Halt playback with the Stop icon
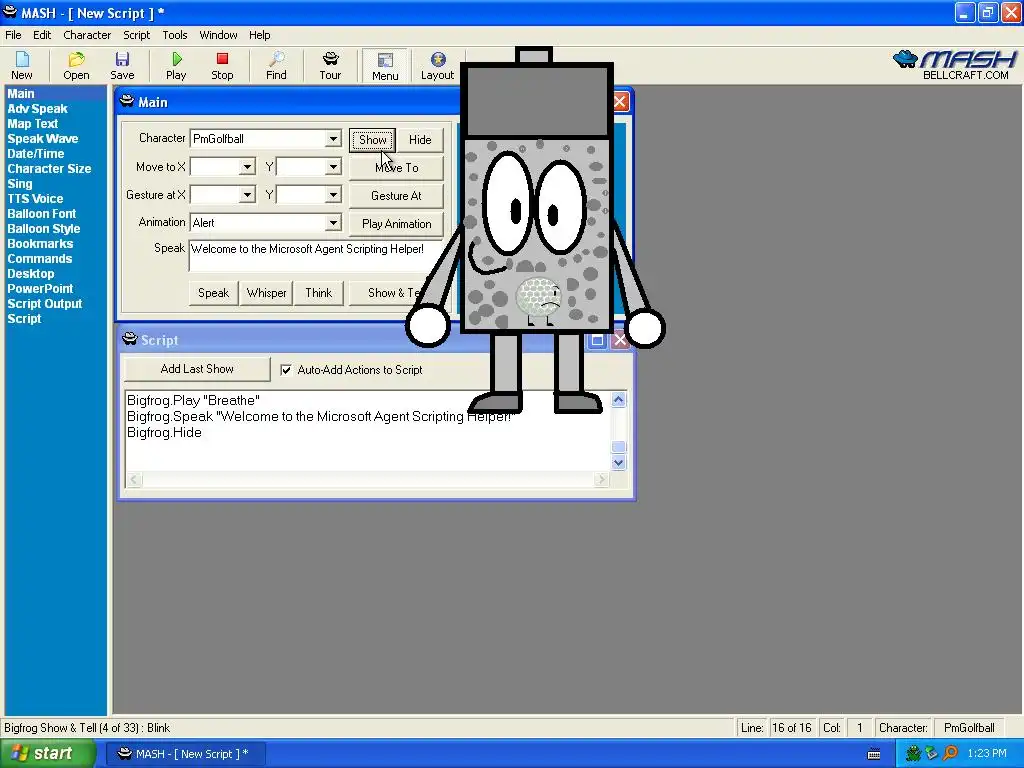The image size is (1024, 768). (222, 66)
